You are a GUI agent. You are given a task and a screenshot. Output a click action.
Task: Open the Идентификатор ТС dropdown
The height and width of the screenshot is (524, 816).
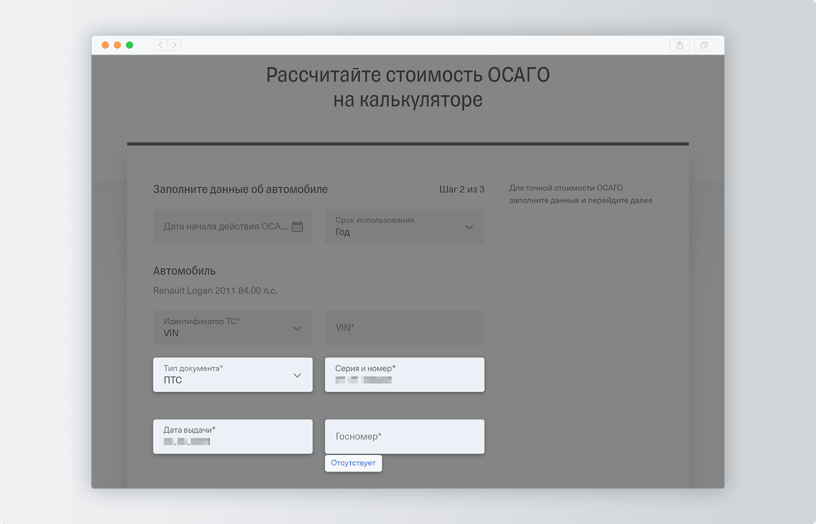point(233,327)
